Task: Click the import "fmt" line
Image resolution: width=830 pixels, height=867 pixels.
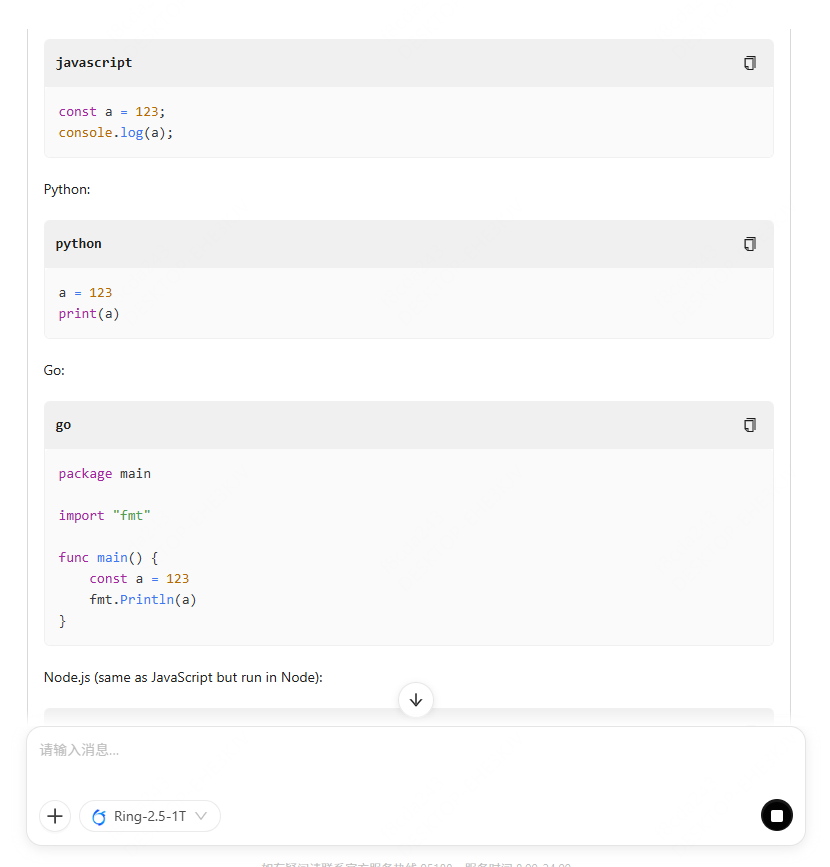Action: [x=104, y=516]
